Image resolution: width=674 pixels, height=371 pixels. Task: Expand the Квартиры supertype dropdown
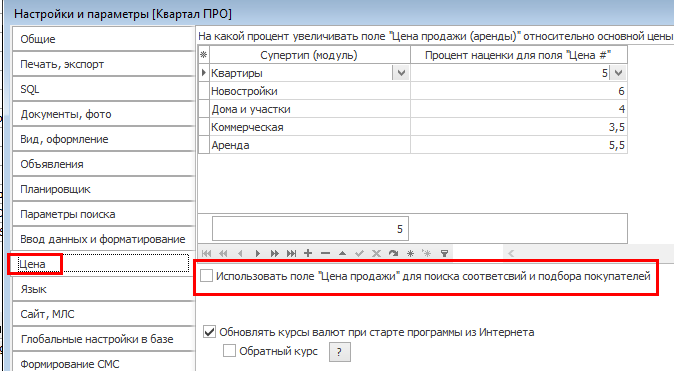pyautogui.click(x=401, y=73)
